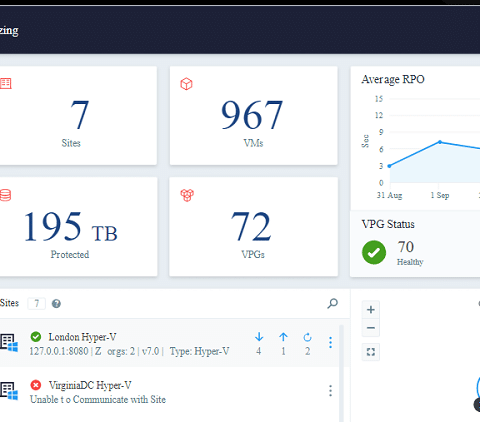Click the Protected storage database icon

[5, 195]
